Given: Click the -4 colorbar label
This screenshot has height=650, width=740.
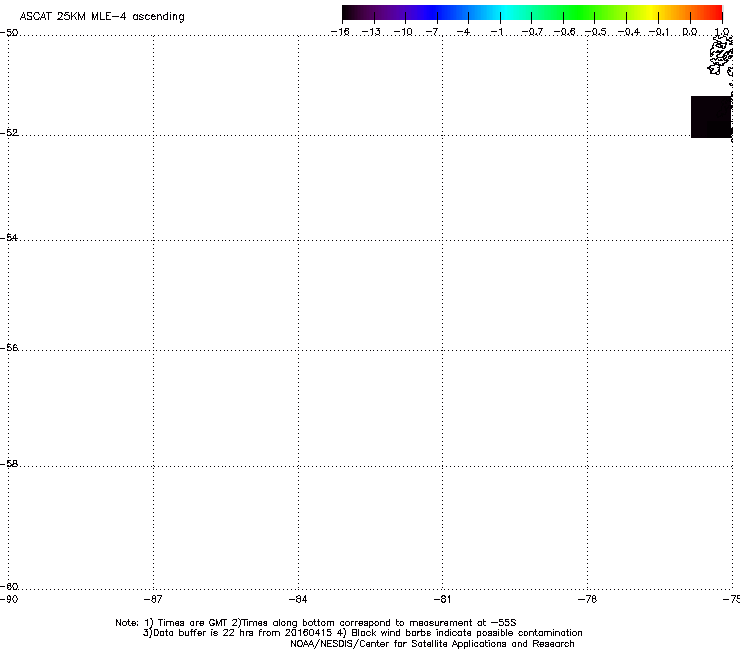Looking at the screenshot, I should pos(463,32).
